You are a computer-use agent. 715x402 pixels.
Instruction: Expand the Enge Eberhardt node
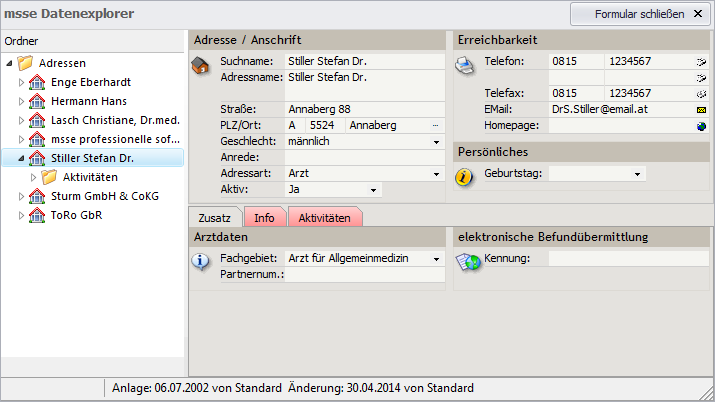tap(21, 82)
